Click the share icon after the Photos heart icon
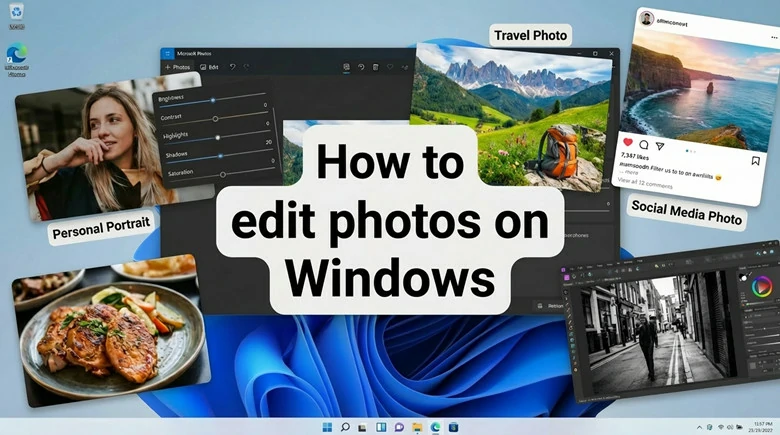This screenshot has height=435, width=780. coord(404,67)
